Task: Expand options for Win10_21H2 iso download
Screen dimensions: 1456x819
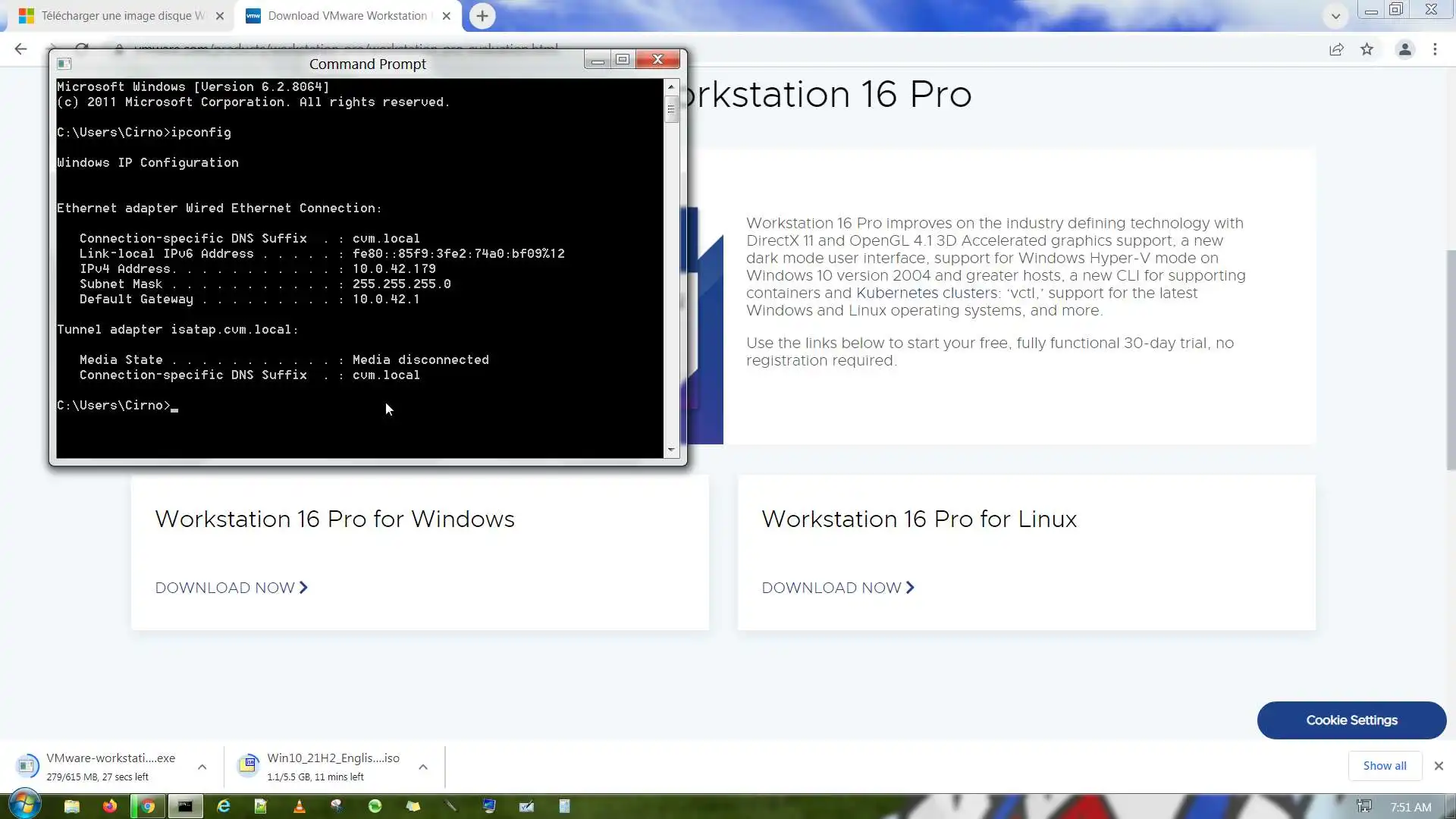Action: pos(423,767)
